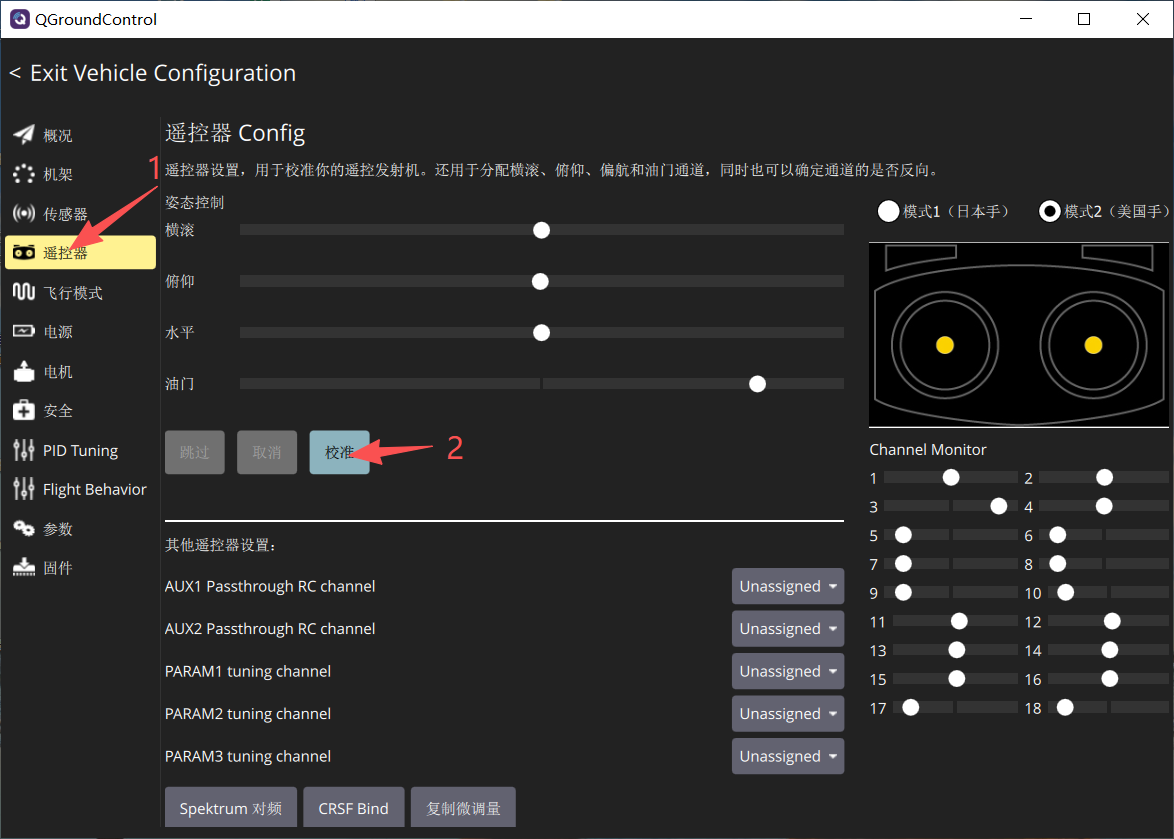This screenshot has width=1174, height=839.
Task: Click the 传感器 sensor icon
Action: pyautogui.click(x=24, y=213)
